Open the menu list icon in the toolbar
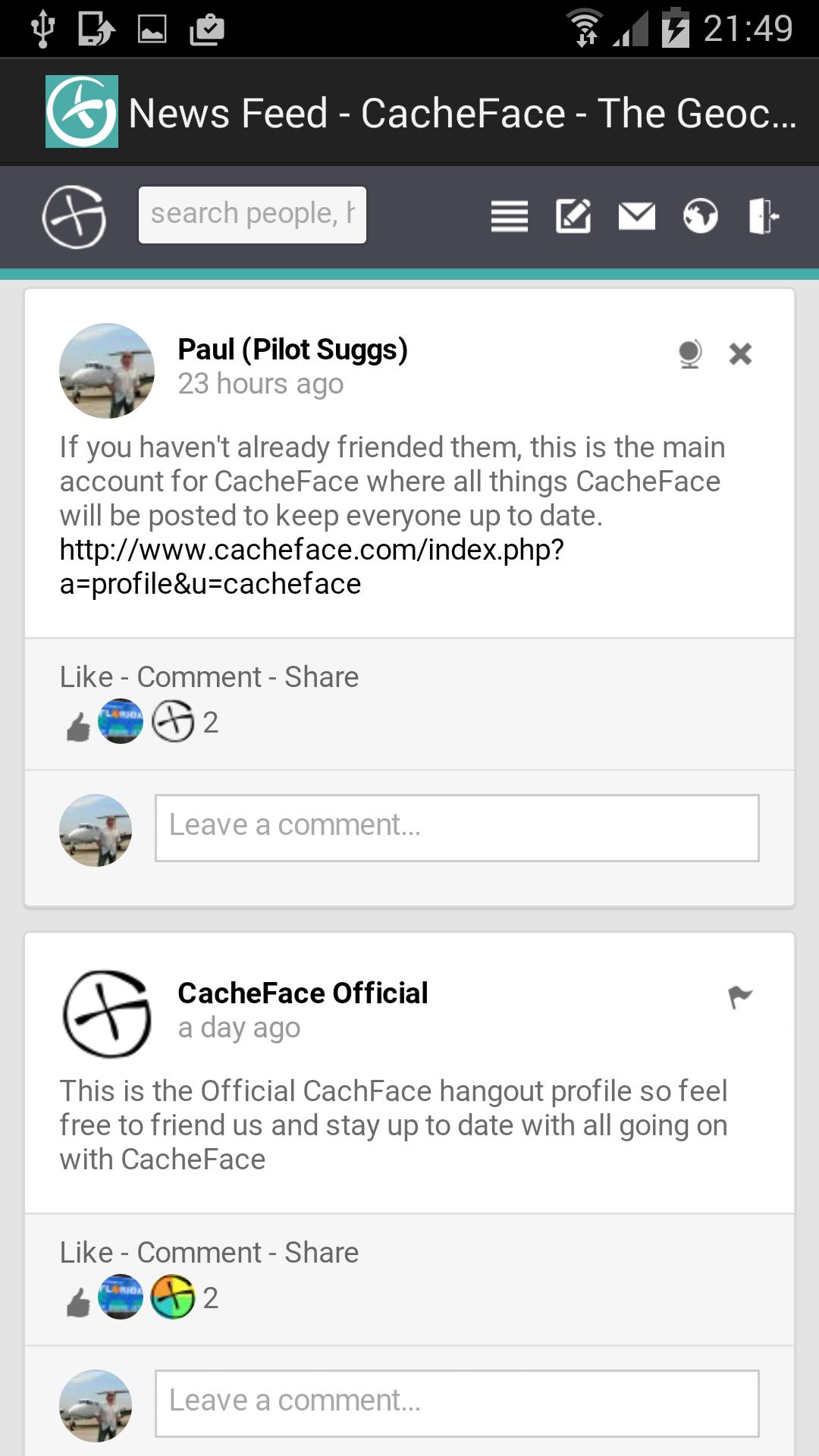The width and height of the screenshot is (819, 1456). tap(509, 217)
